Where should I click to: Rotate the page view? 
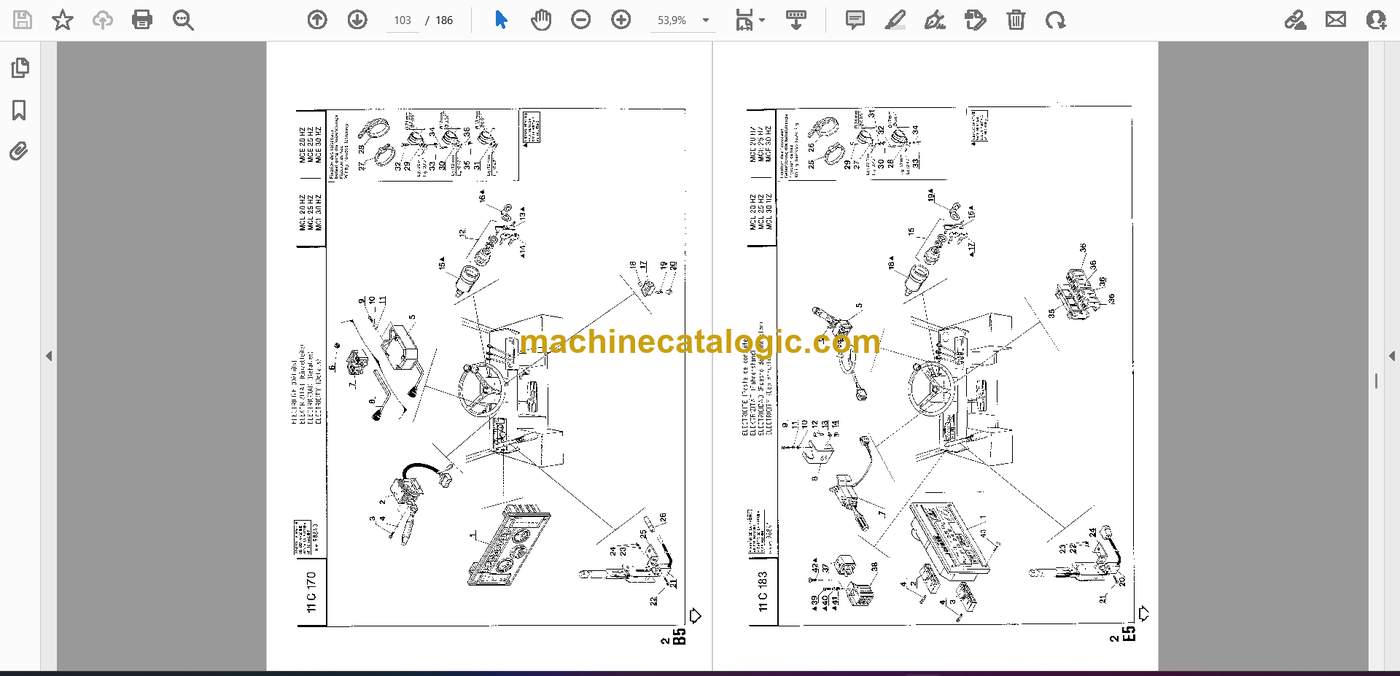coord(1055,20)
